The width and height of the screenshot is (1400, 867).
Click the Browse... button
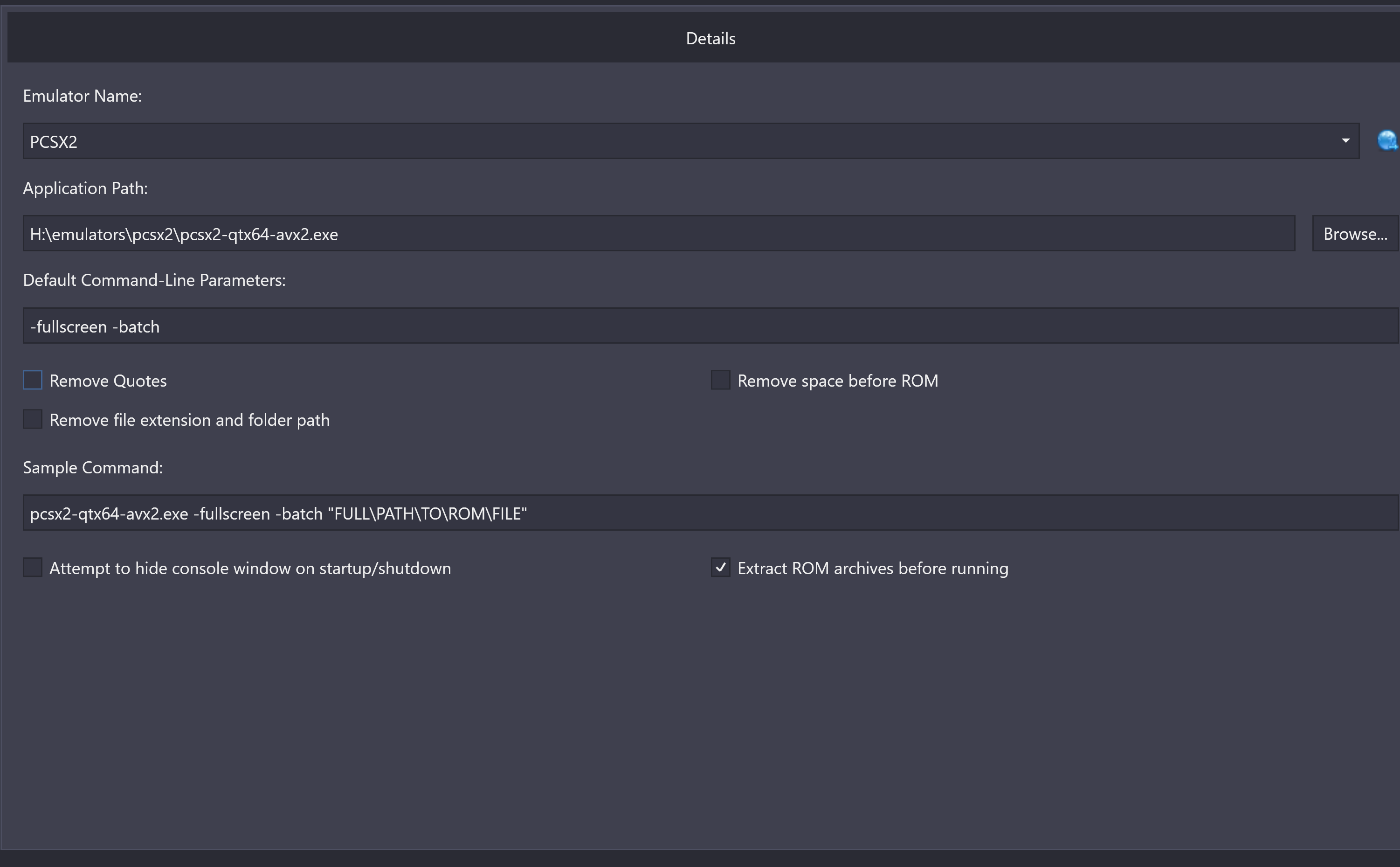click(1355, 233)
